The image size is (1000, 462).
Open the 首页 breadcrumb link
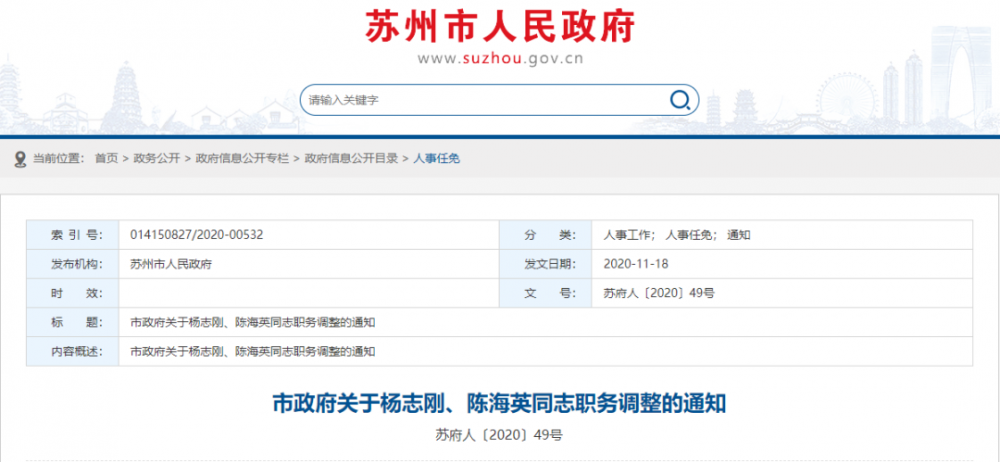[107, 158]
